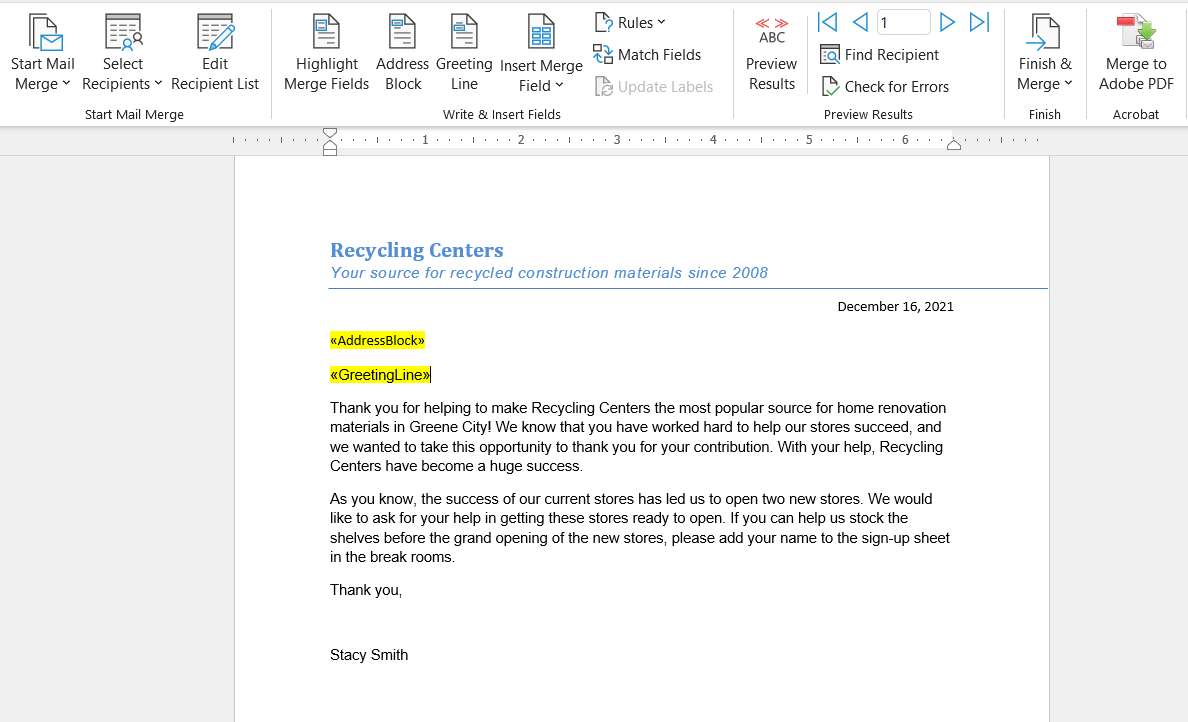The height and width of the screenshot is (722, 1188).
Task: Go to the previous record
Action: (x=860, y=23)
